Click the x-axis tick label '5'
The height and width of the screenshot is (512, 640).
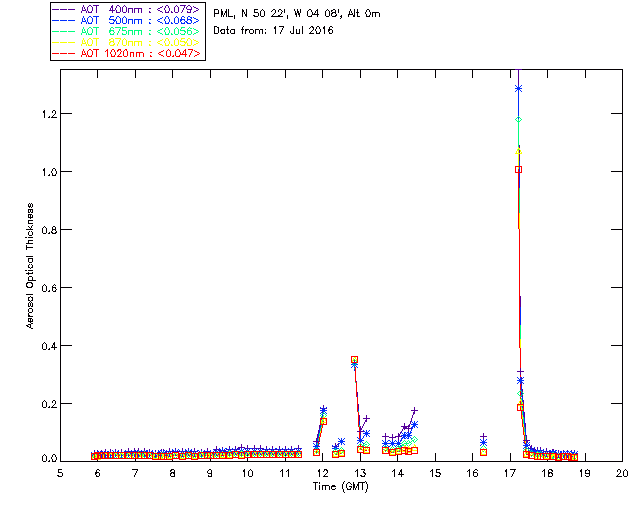[x=60, y=473]
